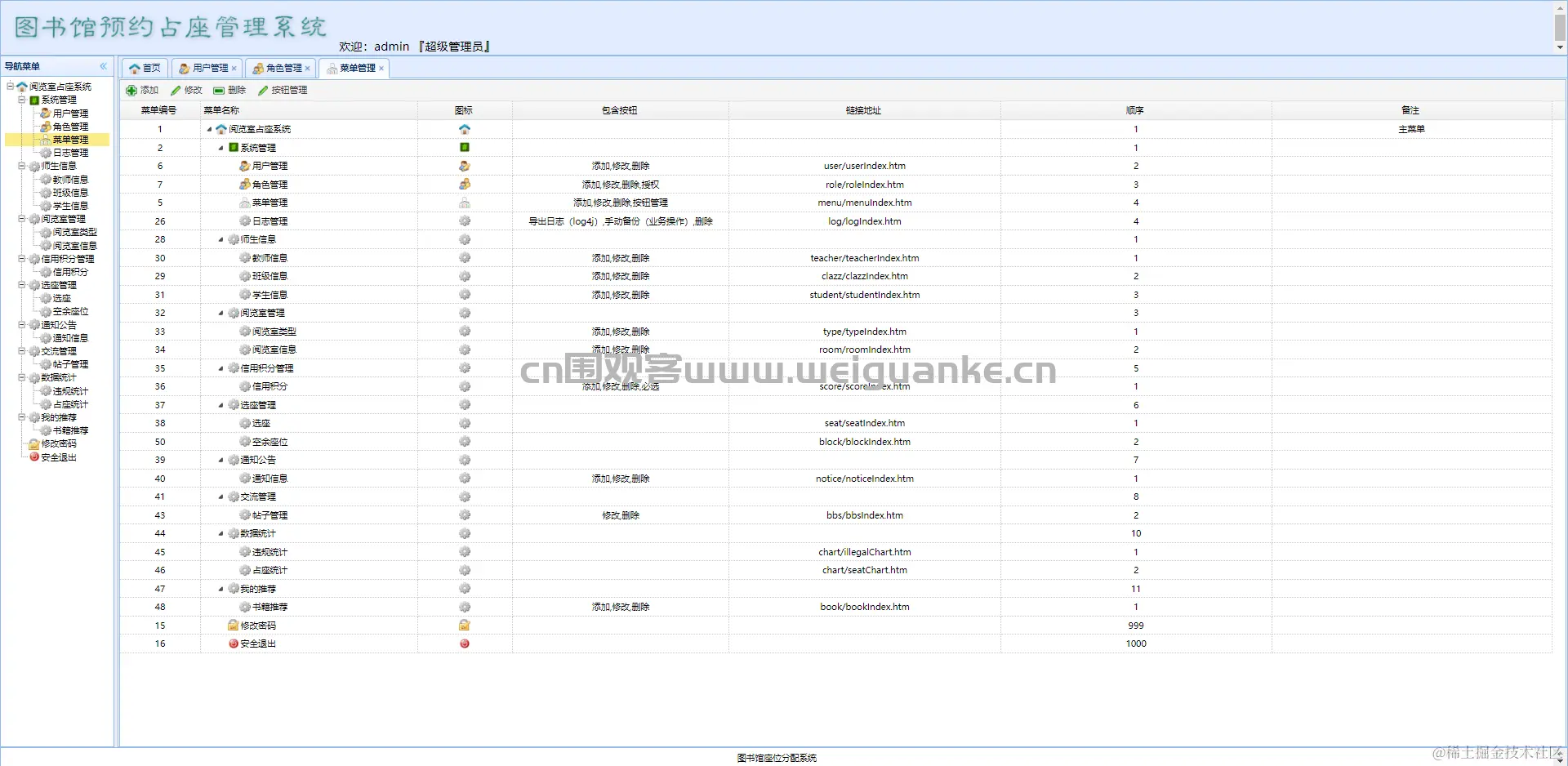Click lock icon beside sidebar 修改密码

point(34,444)
